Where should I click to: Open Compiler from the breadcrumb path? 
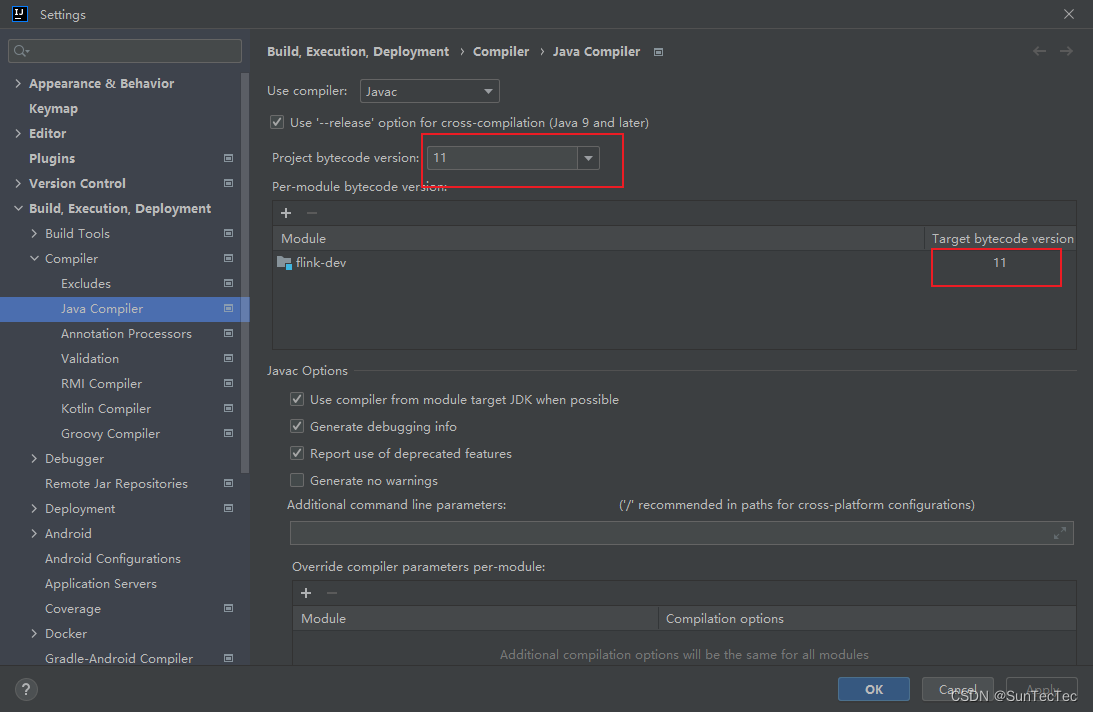coord(501,51)
